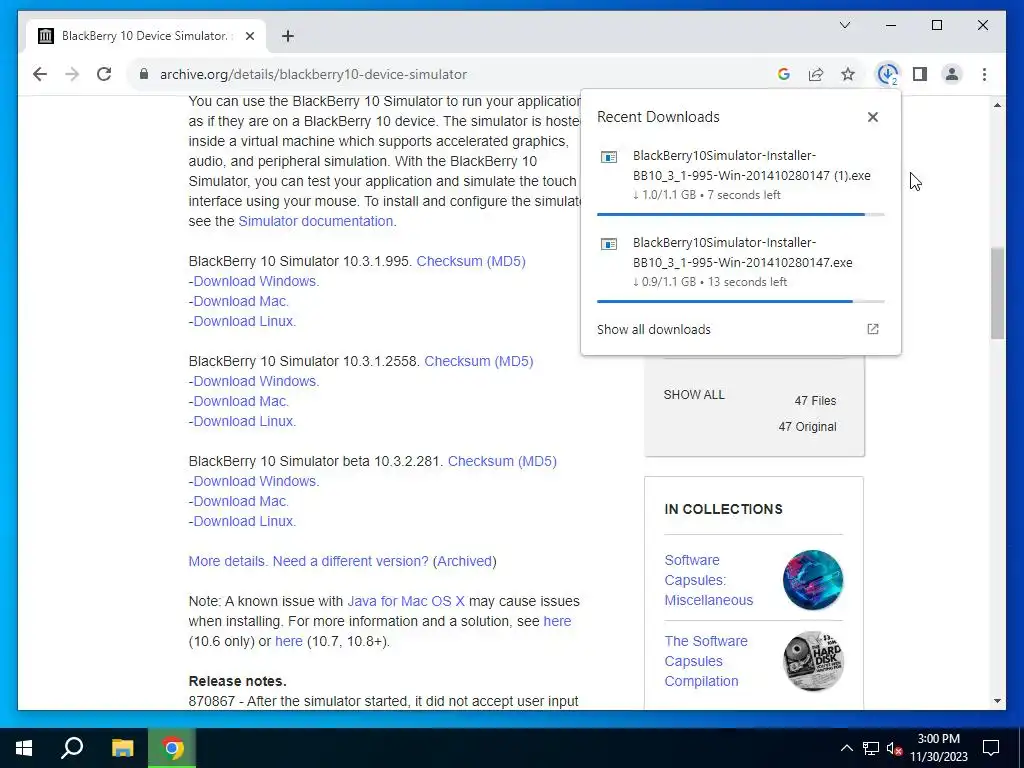1024x768 pixels.
Task: Open Checksum (MD5) for Simulator 10.3.1.995
Action: point(471,261)
